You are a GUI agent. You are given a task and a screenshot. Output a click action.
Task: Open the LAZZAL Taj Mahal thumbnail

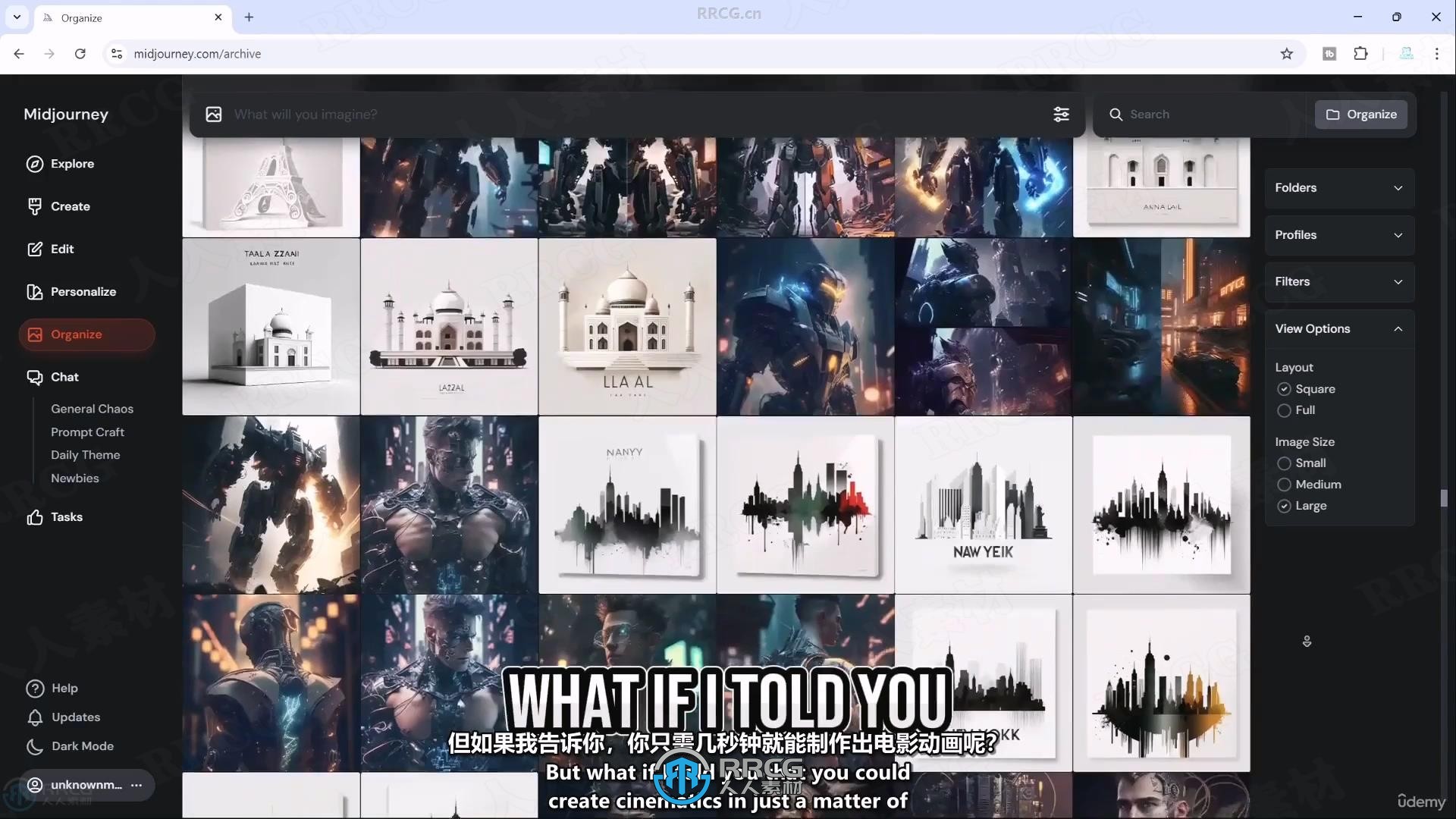point(449,327)
